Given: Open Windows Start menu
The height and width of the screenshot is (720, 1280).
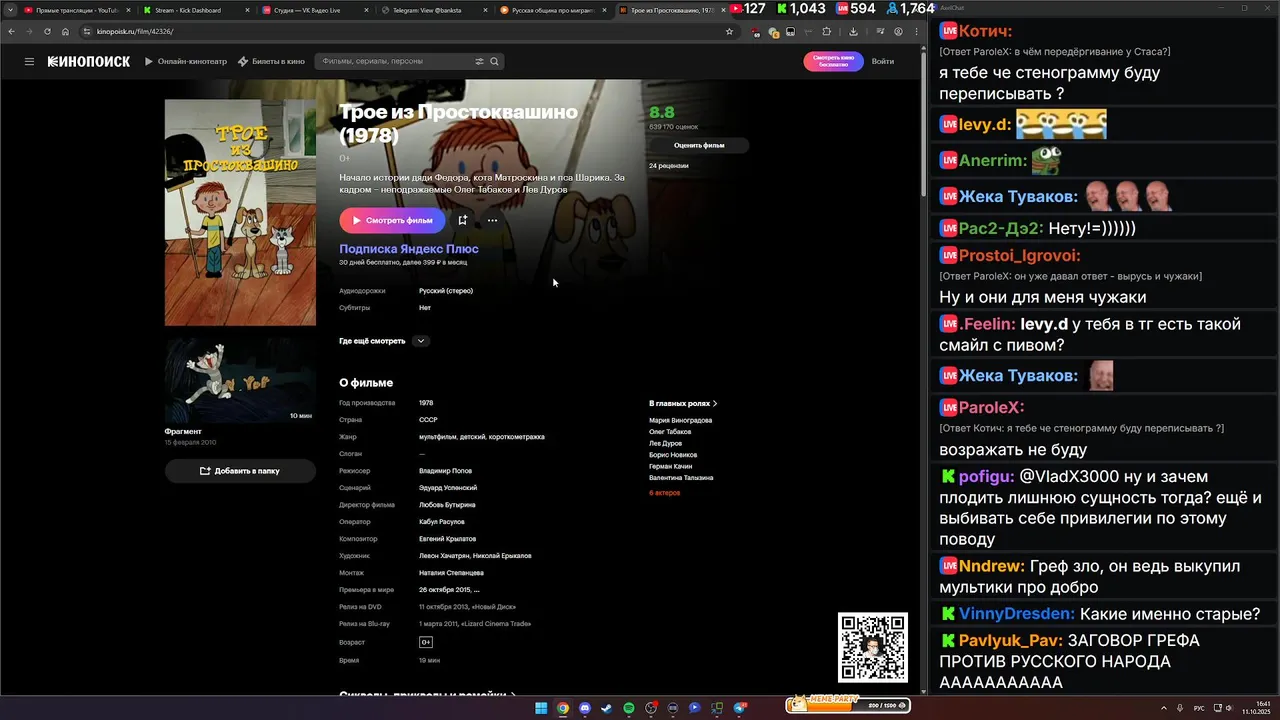Looking at the screenshot, I should click(541, 708).
